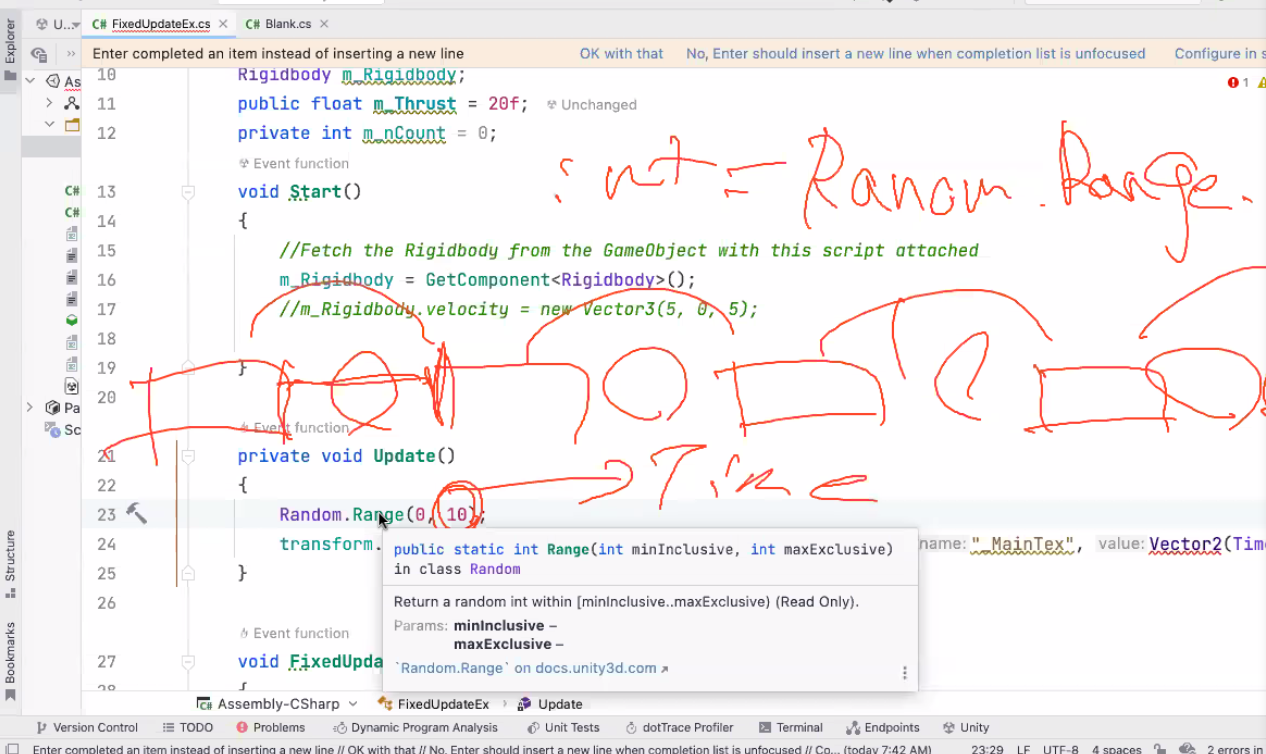Image resolution: width=1266 pixels, height=754 pixels.
Task: Collapse the Assembly tree node in Explorer
Action: (30, 81)
